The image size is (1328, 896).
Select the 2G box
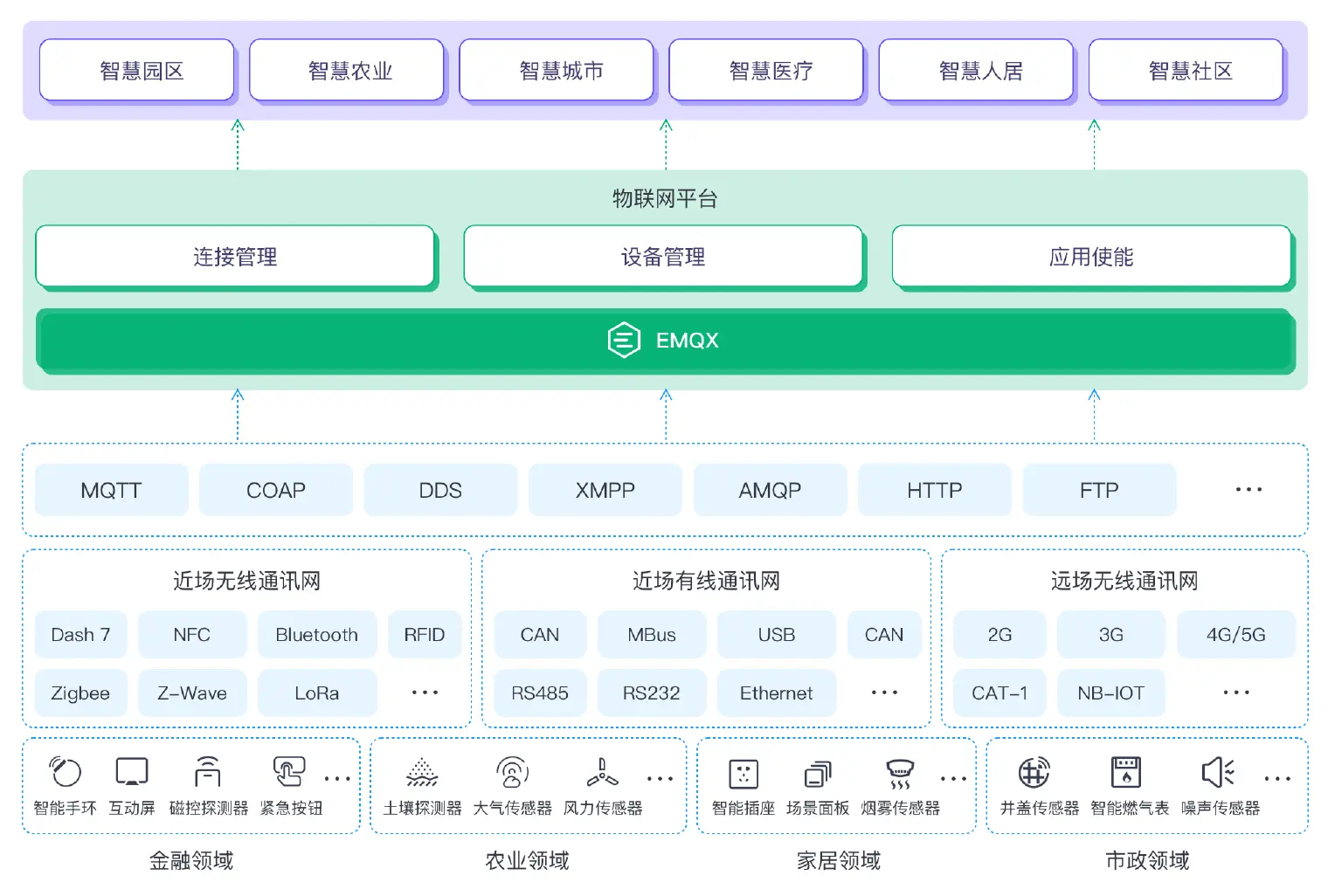999,635
